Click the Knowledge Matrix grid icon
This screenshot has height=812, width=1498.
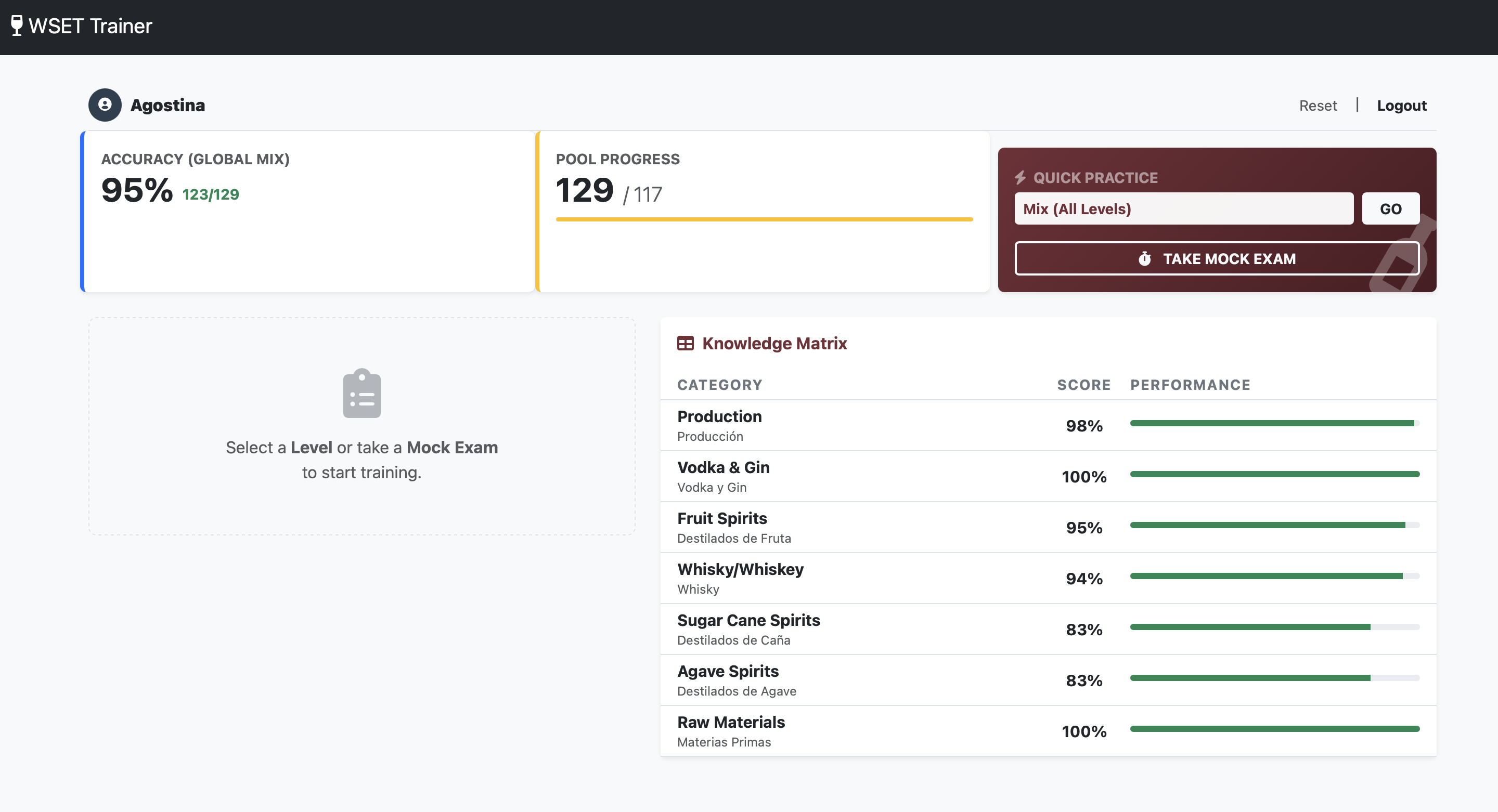point(686,343)
